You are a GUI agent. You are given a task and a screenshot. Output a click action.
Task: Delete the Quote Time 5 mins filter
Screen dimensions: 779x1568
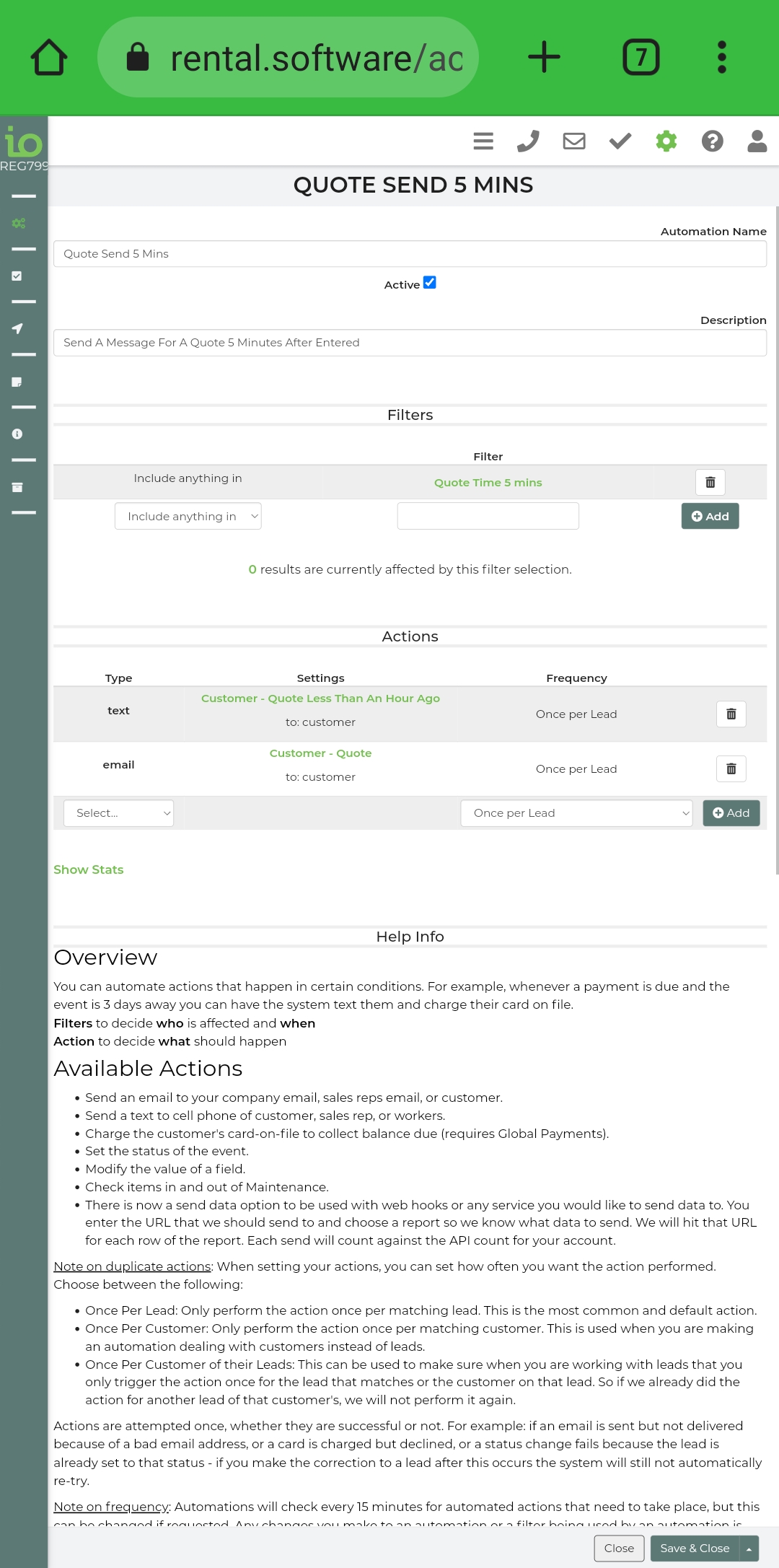pos(710,482)
